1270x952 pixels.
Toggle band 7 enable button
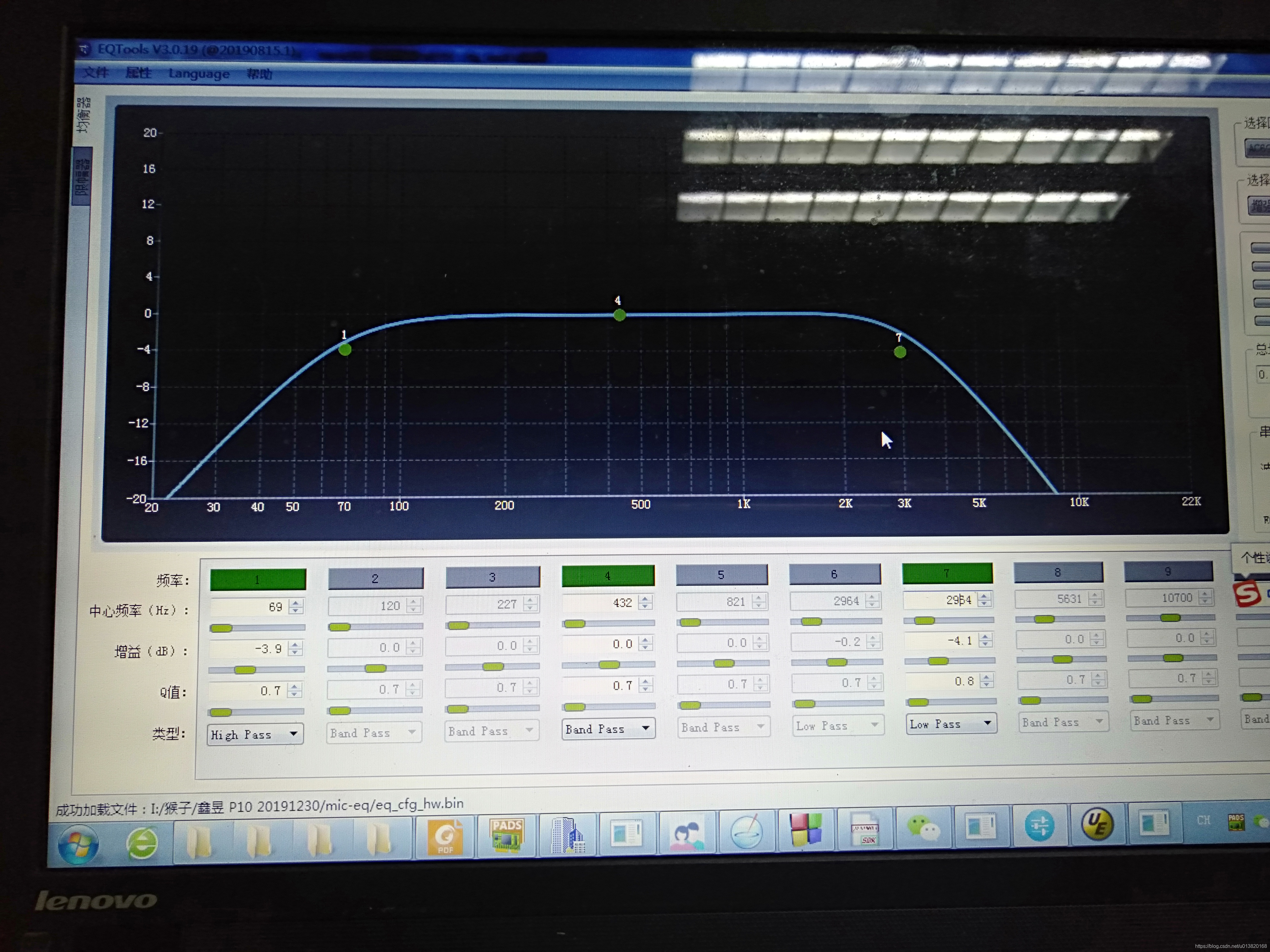coord(947,573)
